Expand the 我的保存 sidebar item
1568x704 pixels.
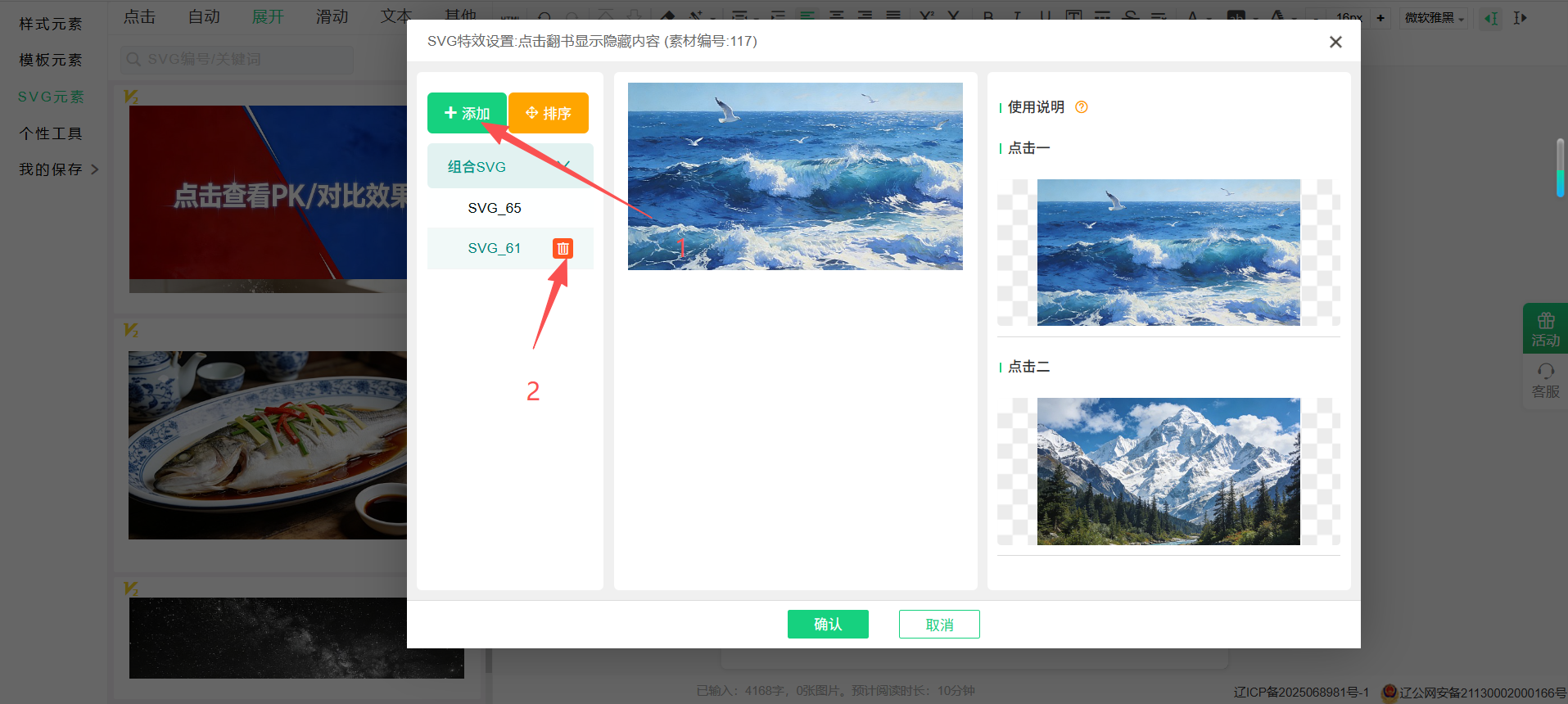(x=59, y=169)
